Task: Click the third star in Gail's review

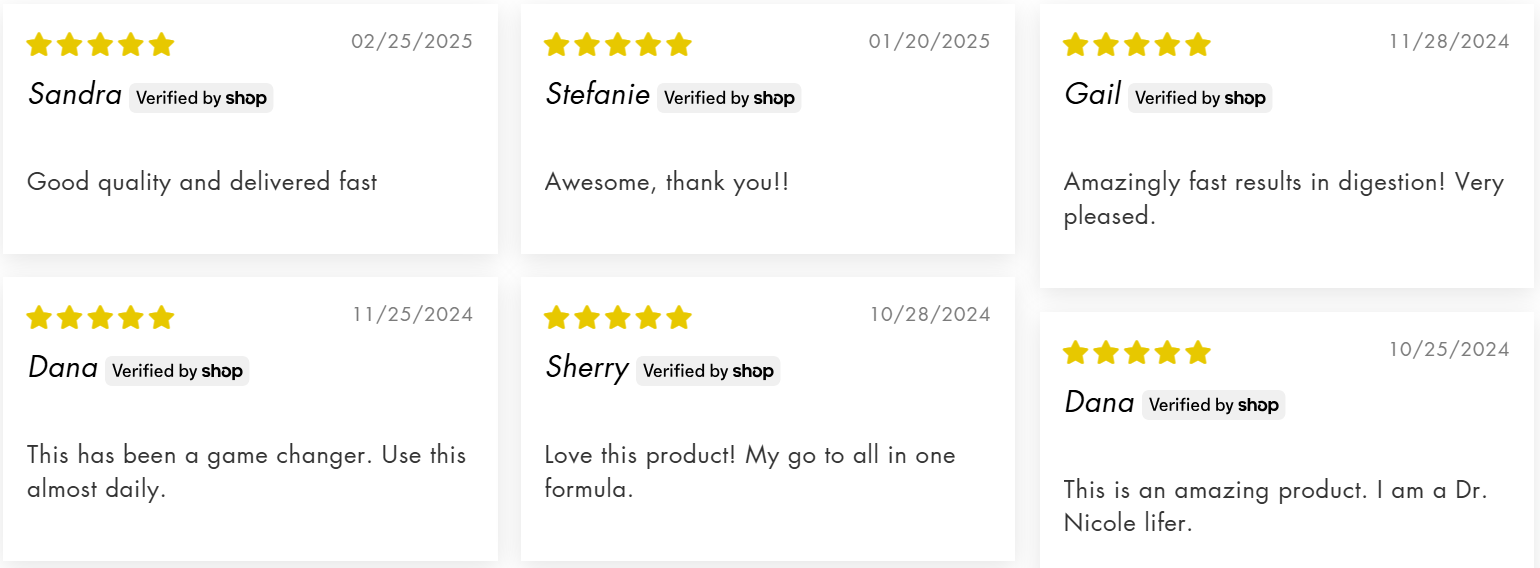Action: (1136, 45)
